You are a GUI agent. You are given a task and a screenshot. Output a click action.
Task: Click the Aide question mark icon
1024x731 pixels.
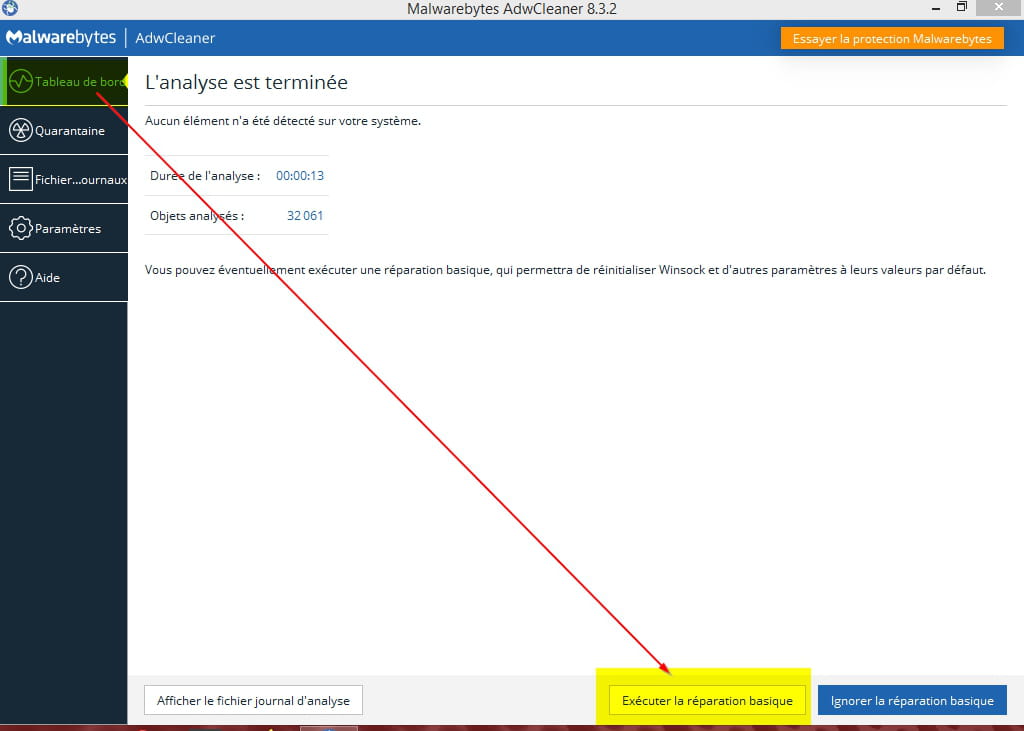21,277
